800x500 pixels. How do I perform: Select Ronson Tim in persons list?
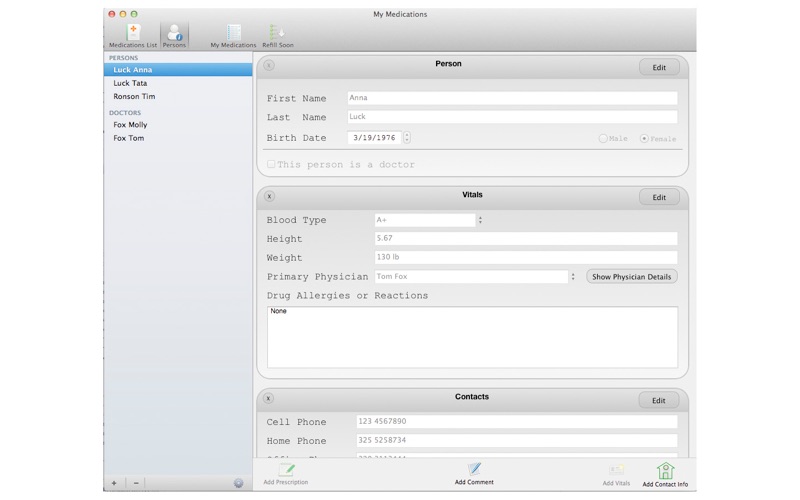pos(134,97)
